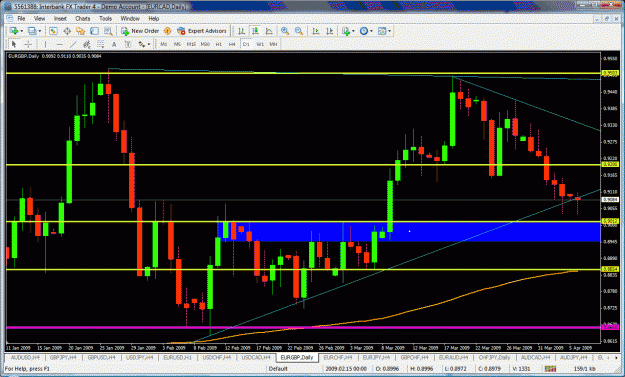Zoom in on the chart
This screenshot has width=625, height=377.
pos(285,31)
